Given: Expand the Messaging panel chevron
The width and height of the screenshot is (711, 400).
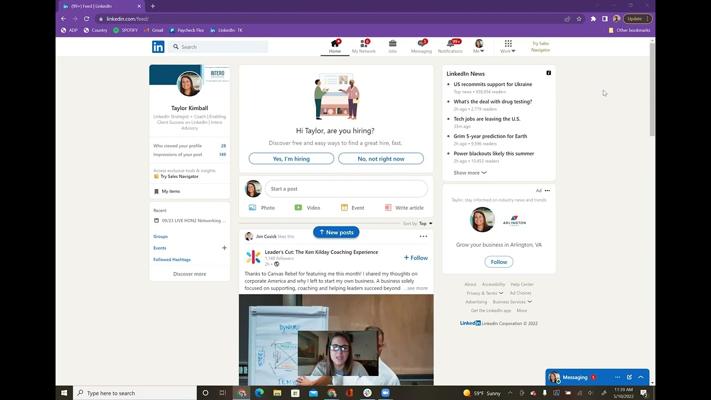Looking at the screenshot, I should [x=641, y=377].
